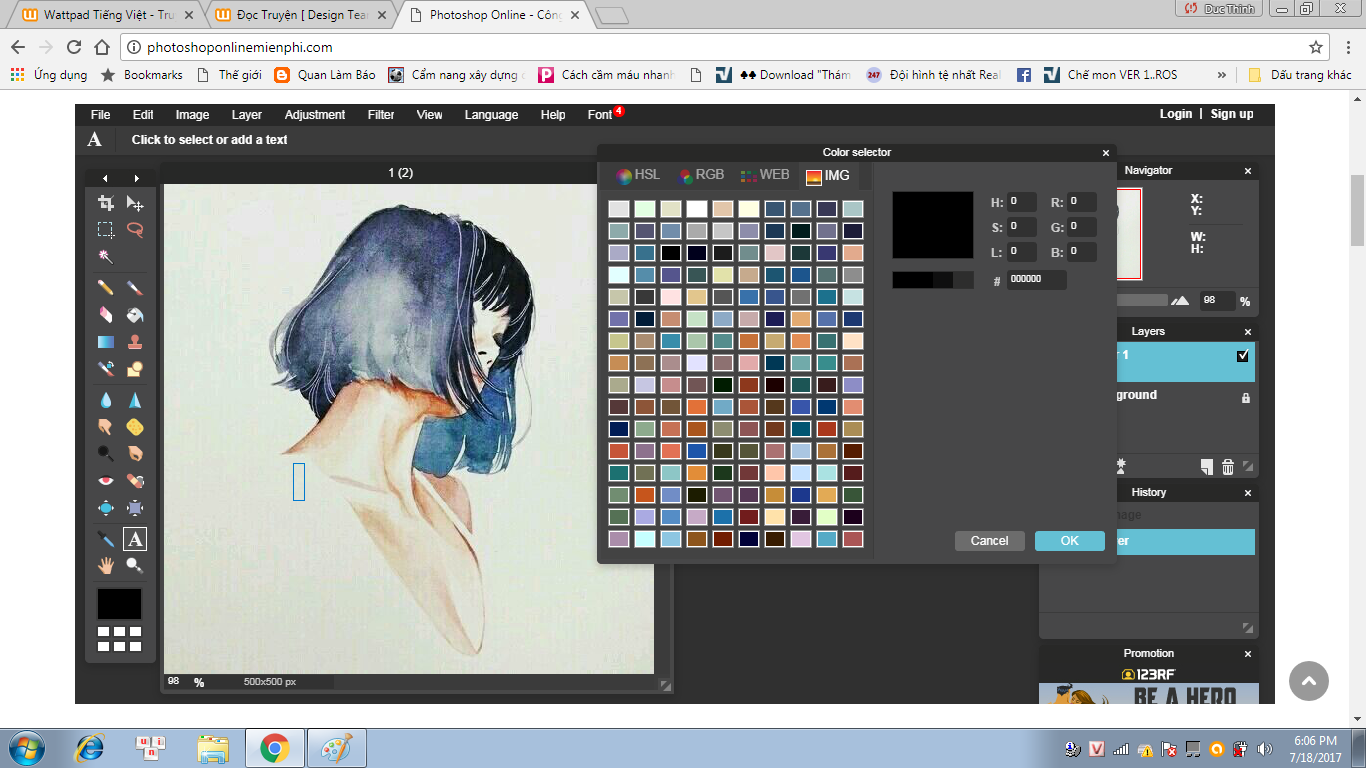Screen dimensions: 1366x770
Task: Pick the Magic Wand tool
Action: pyautogui.click(x=105, y=256)
